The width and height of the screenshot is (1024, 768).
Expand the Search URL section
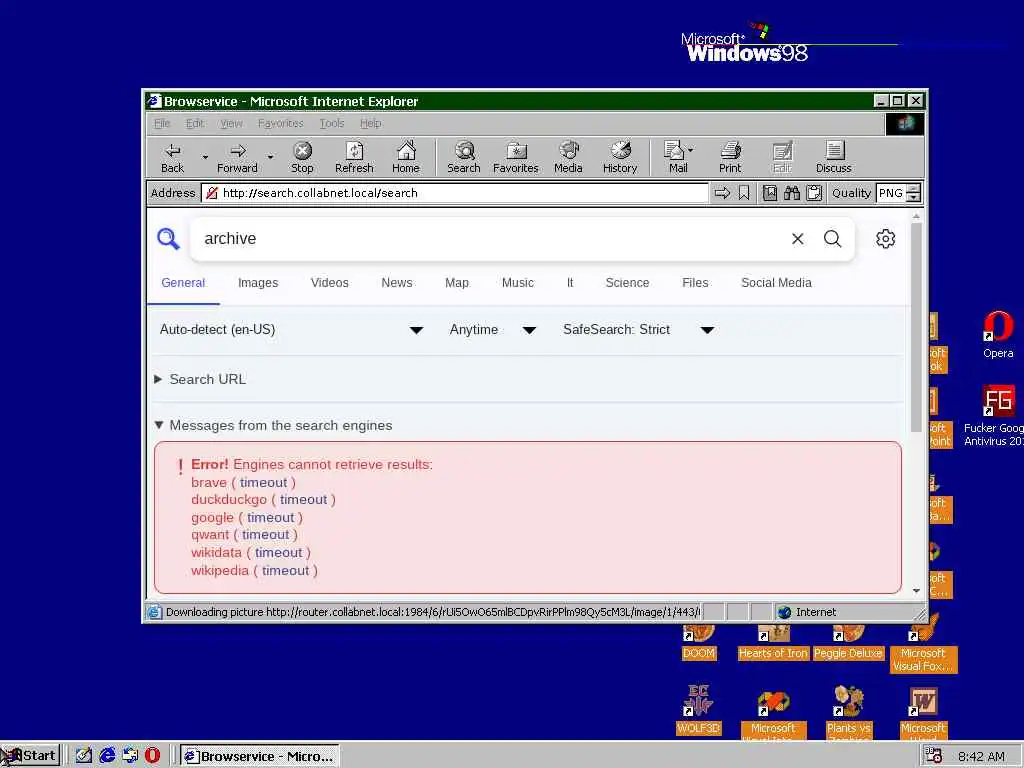[200, 379]
